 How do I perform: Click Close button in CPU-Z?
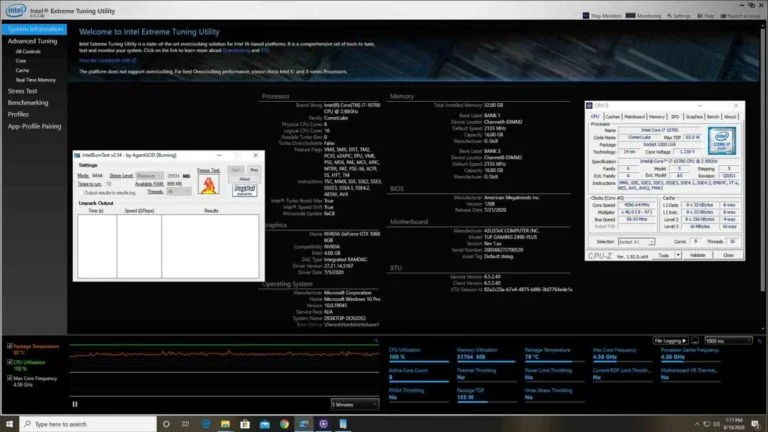(728, 256)
